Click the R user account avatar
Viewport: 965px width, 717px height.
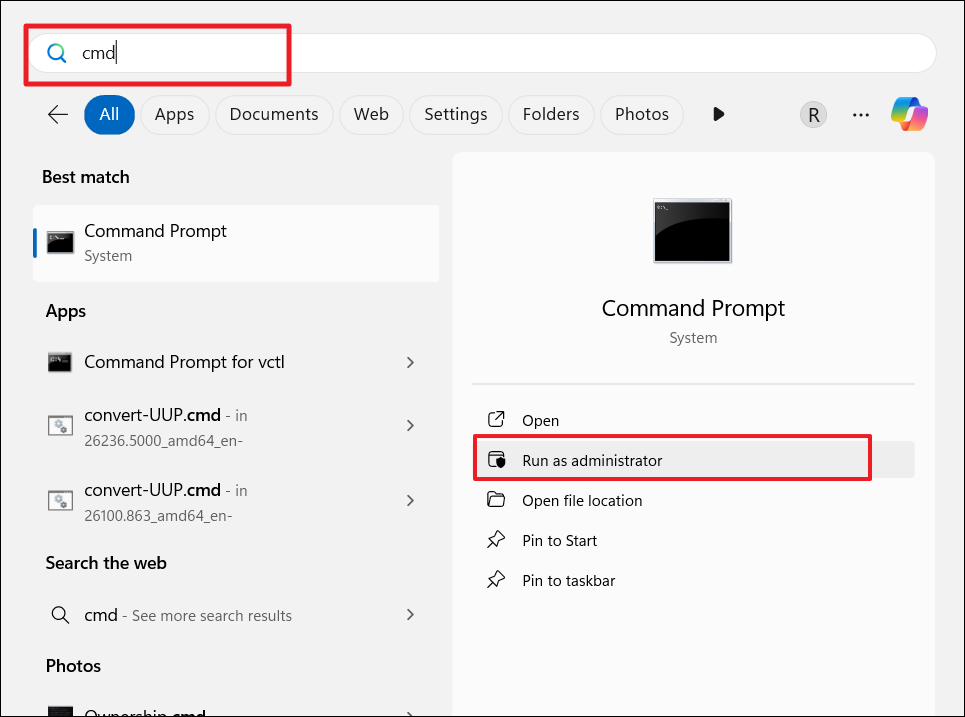813,115
